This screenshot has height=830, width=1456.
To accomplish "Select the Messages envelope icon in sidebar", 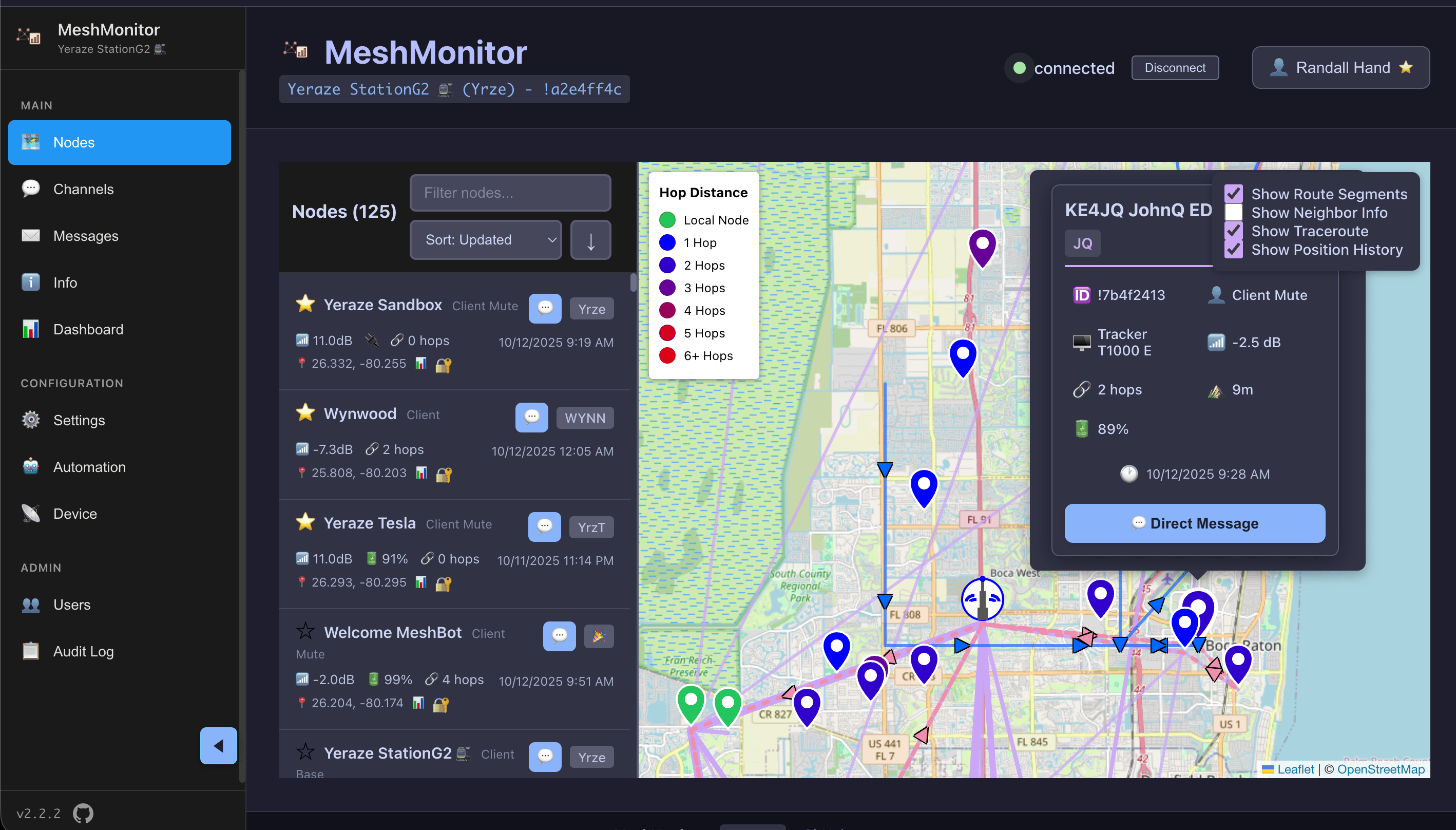I will tap(31, 235).
